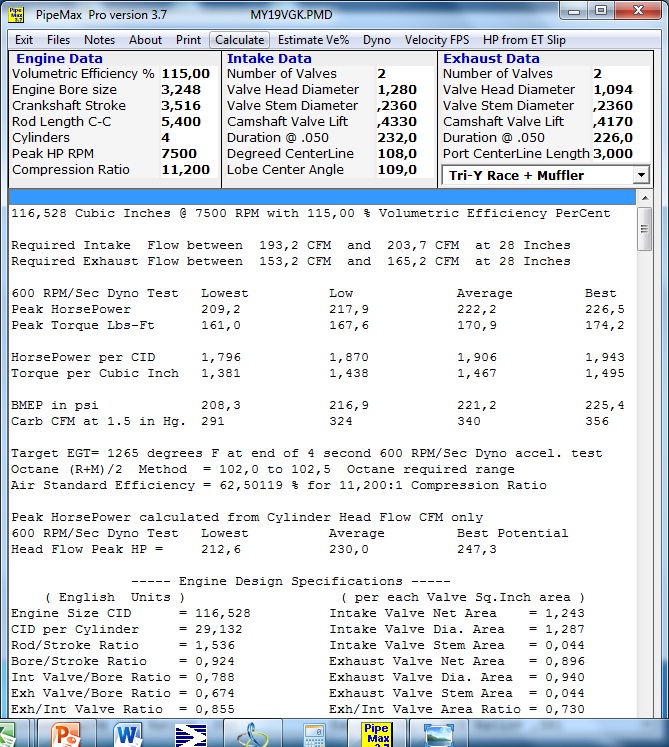Click Intake Valve Head Diameter 1,280
Image resolution: width=669 pixels, height=747 pixels.
(405, 90)
